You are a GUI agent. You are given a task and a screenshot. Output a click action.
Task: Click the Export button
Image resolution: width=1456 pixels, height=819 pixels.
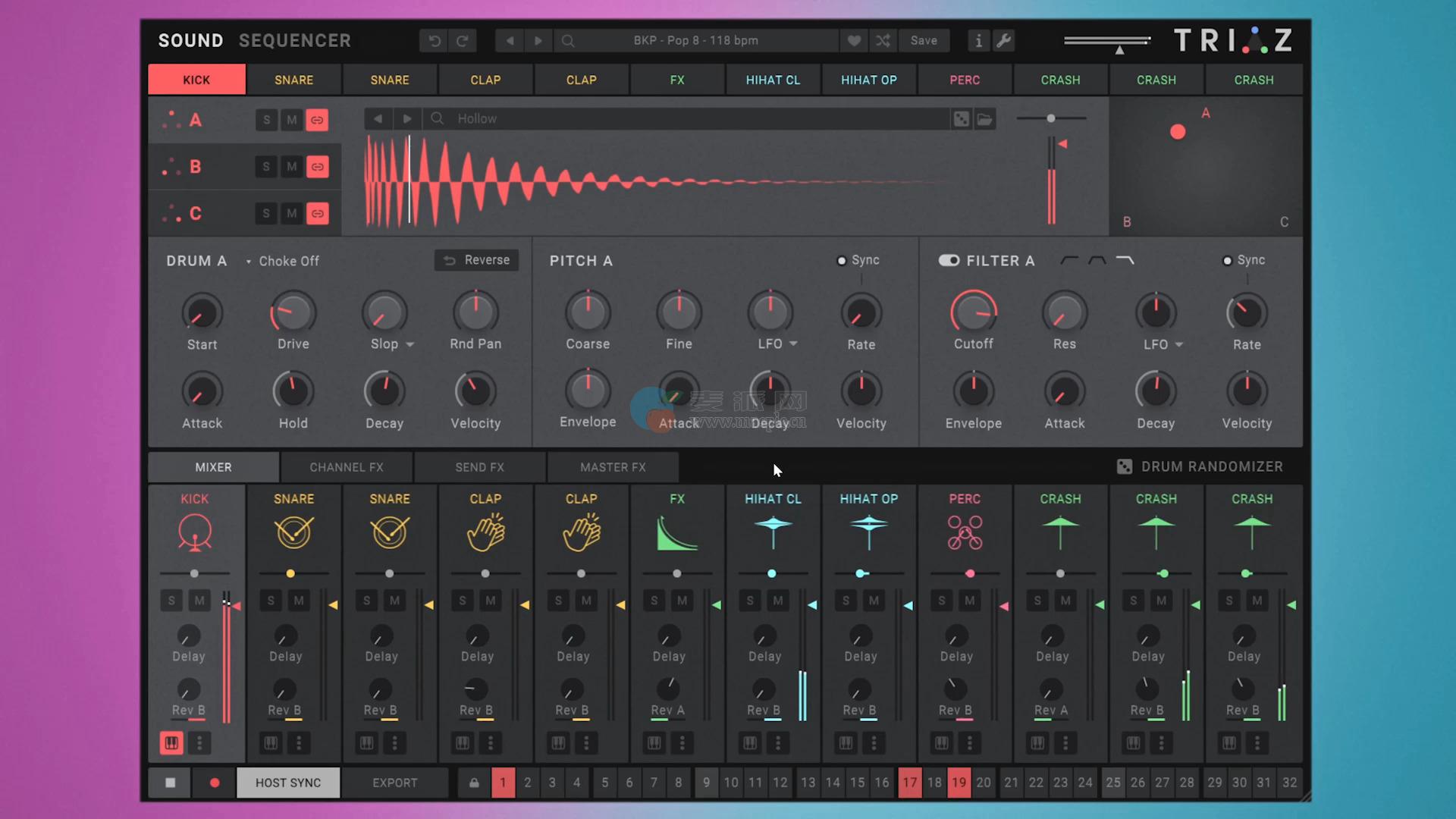point(394,783)
